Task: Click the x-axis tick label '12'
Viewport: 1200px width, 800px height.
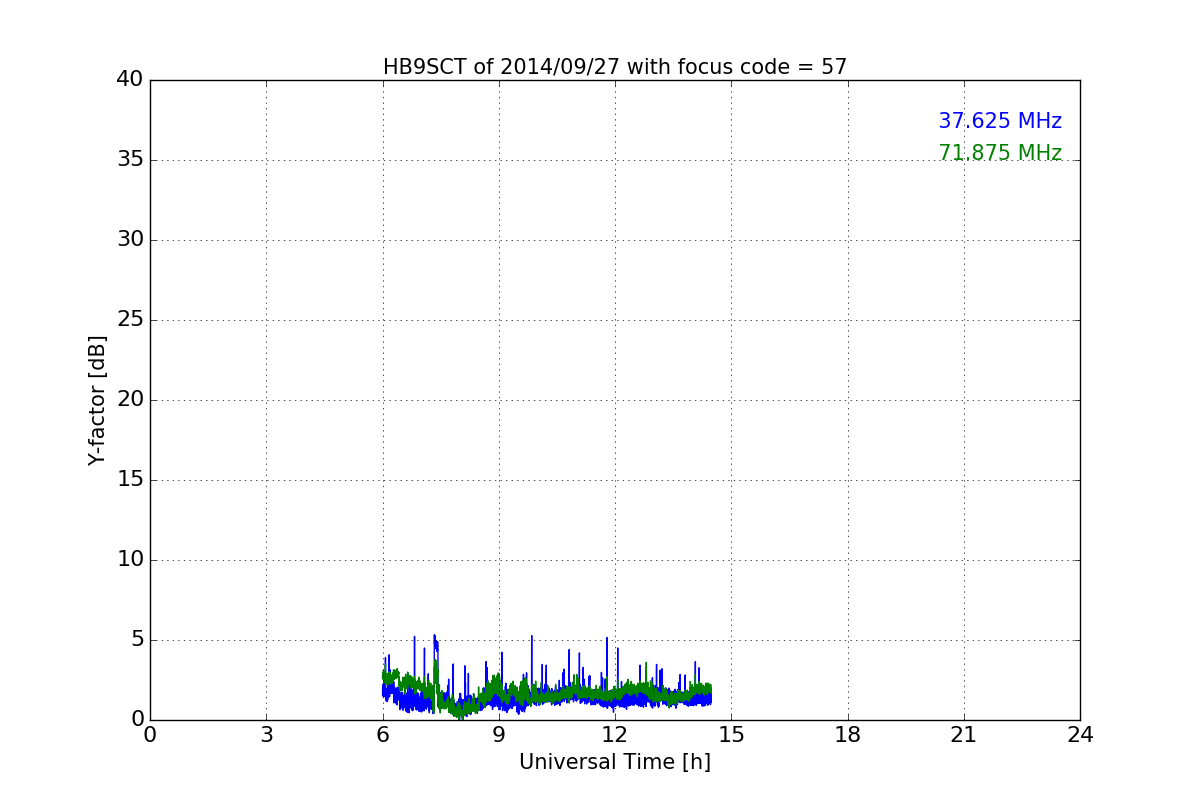Action: click(x=615, y=735)
